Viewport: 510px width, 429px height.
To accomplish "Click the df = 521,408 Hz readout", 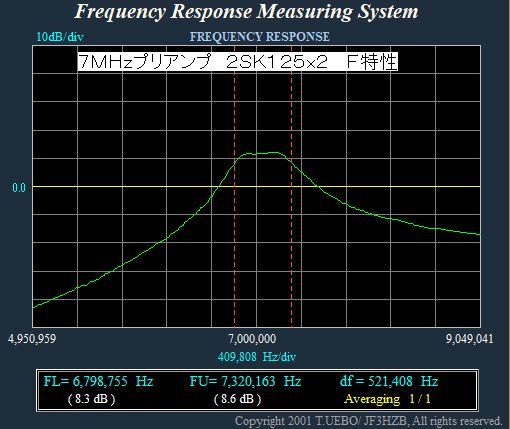I will 389,381.
